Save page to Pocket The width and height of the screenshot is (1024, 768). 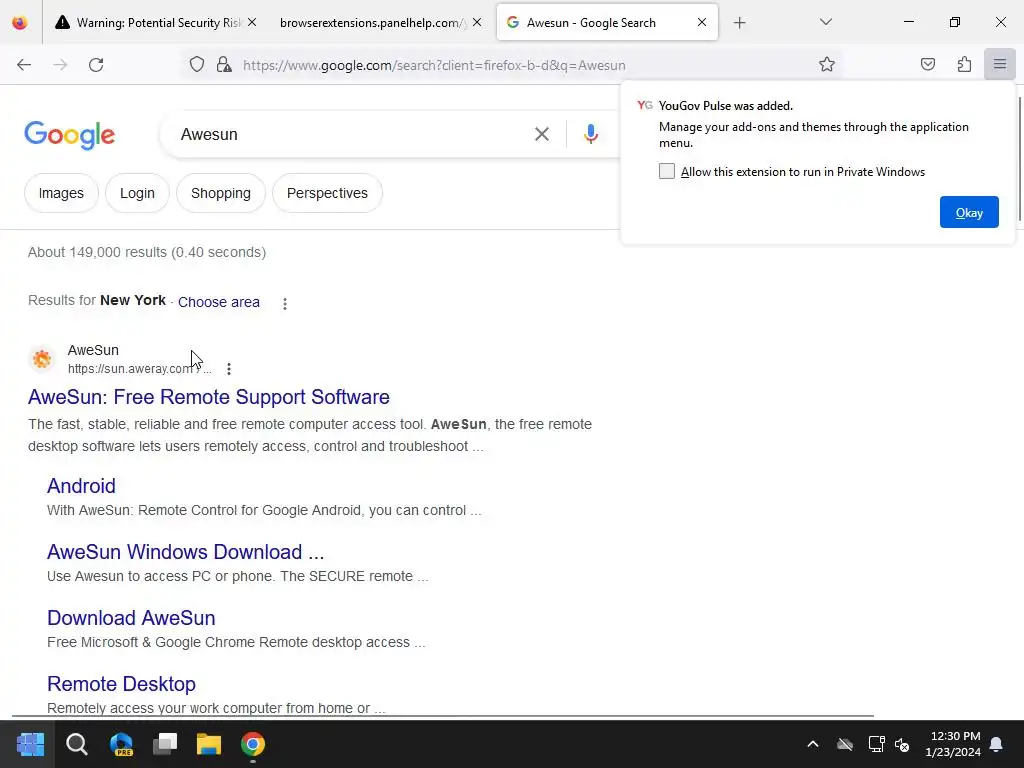click(927, 64)
